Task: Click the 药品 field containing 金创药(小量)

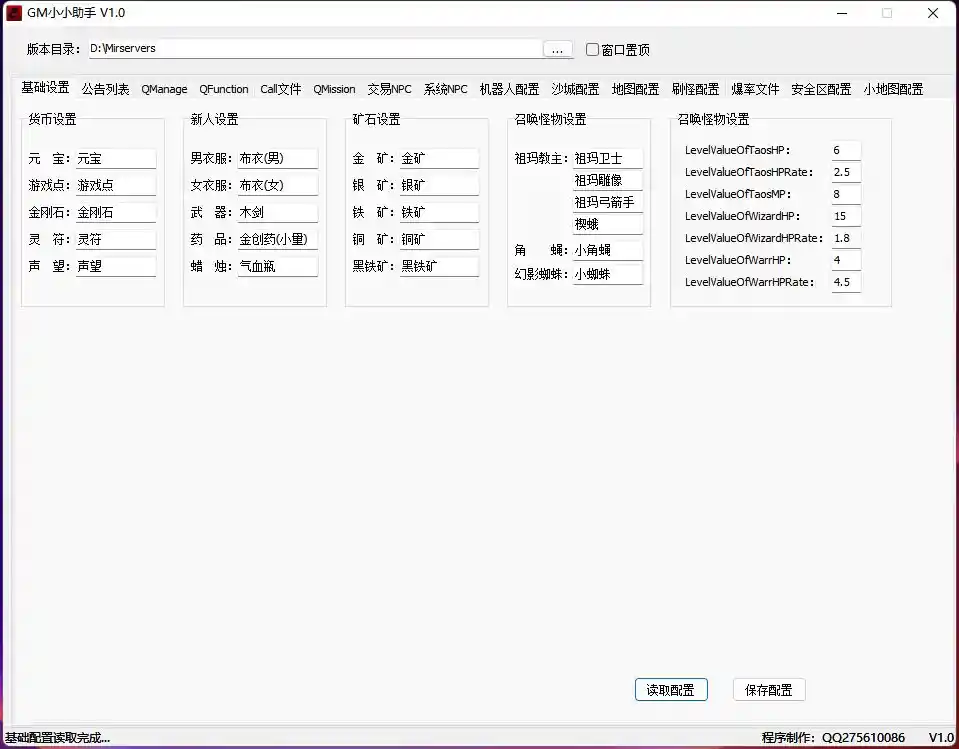Action: pyautogui.click(x=278, y=239)
